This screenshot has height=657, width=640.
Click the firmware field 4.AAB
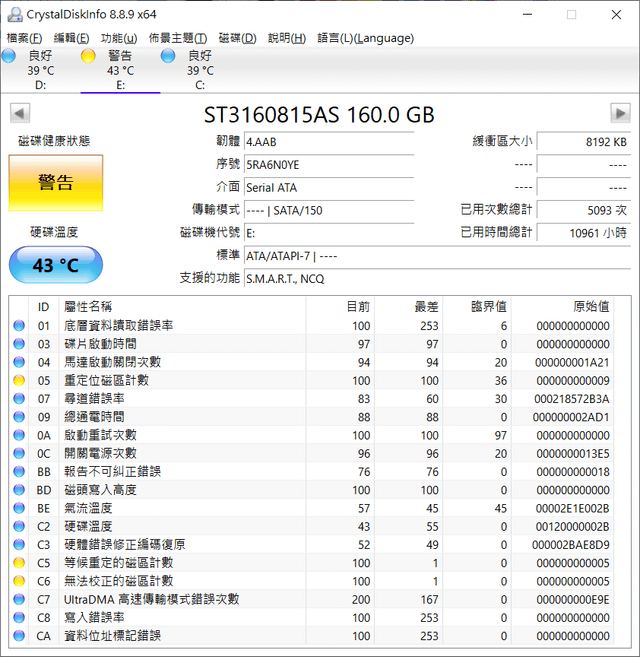click(x=329, y=142)
